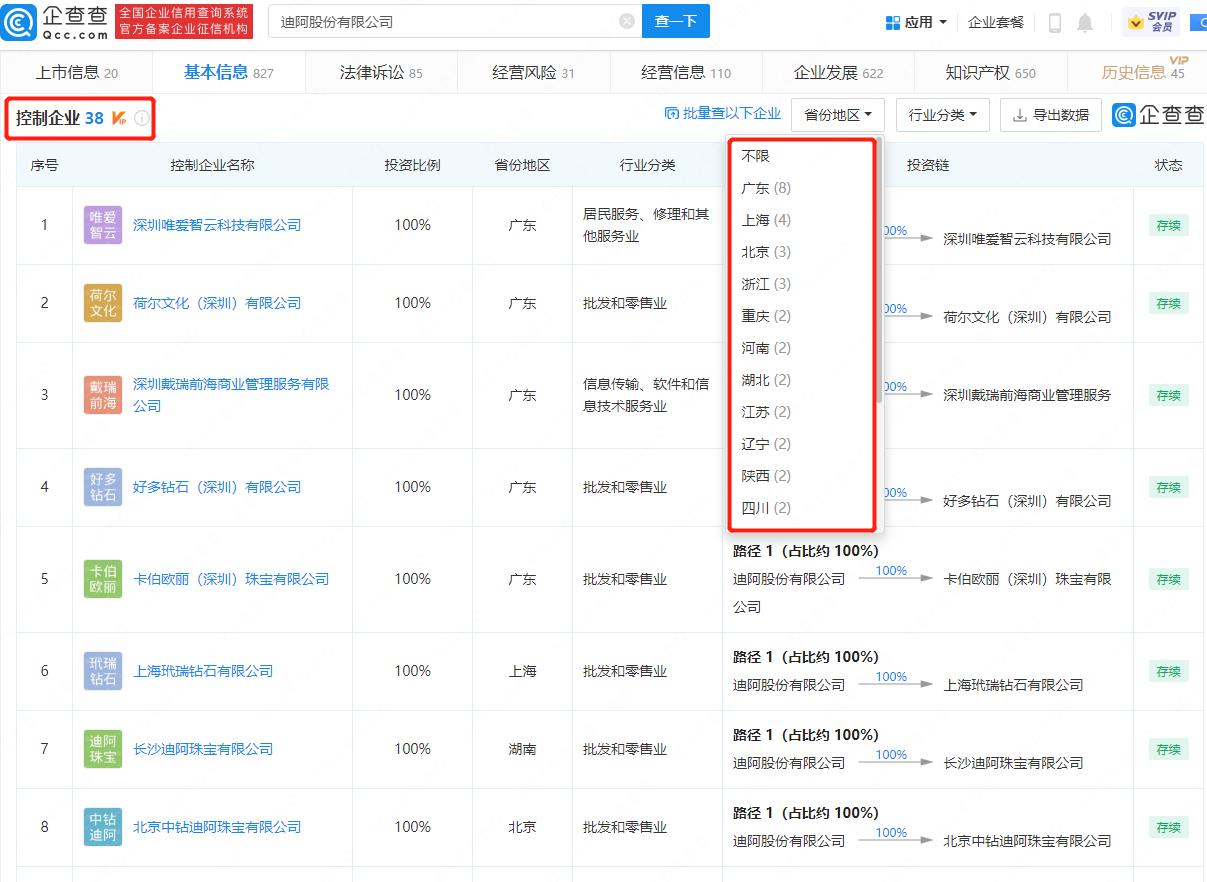Switch to the 知识产权 tab
Viewport: 1207px width, 882px height.
[991, 72]
